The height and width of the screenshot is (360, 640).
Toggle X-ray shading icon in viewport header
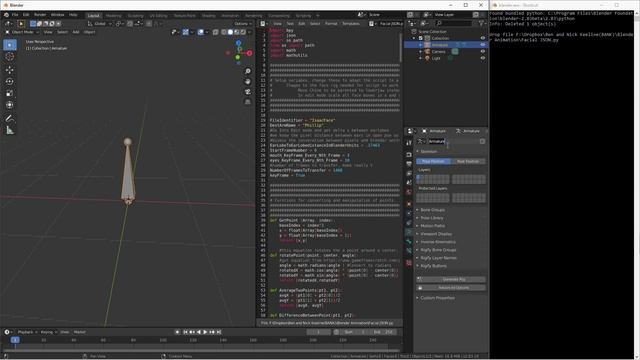click(x=216, y=32)
